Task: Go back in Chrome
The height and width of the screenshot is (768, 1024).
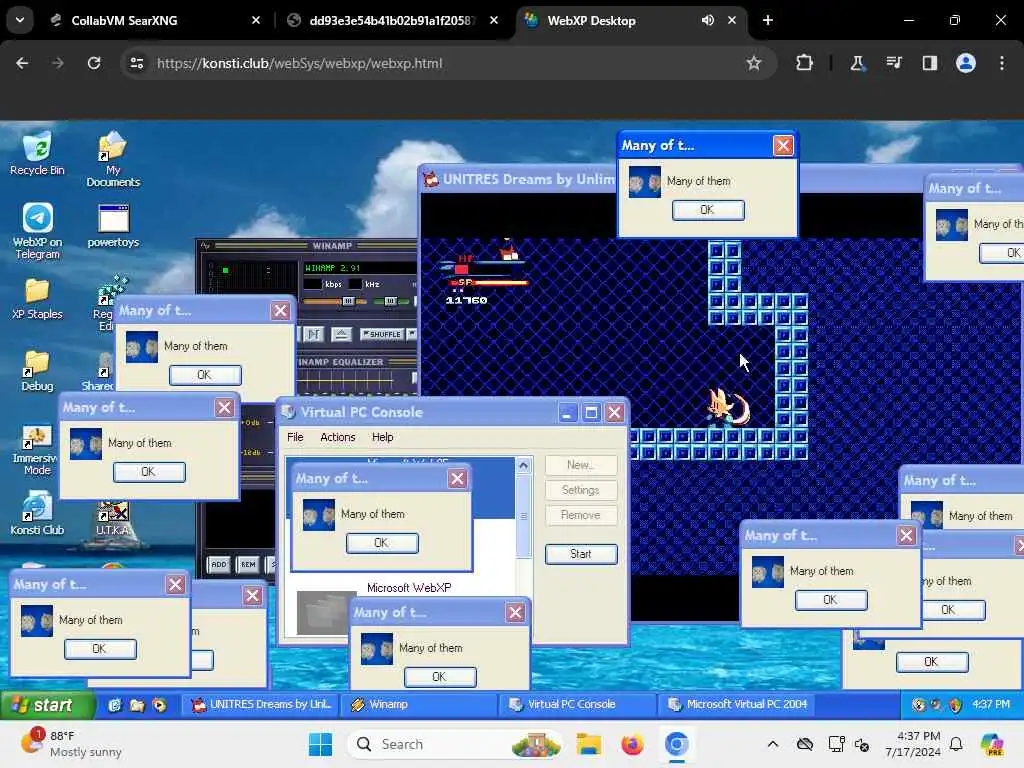Action: (x=22, y=63)
